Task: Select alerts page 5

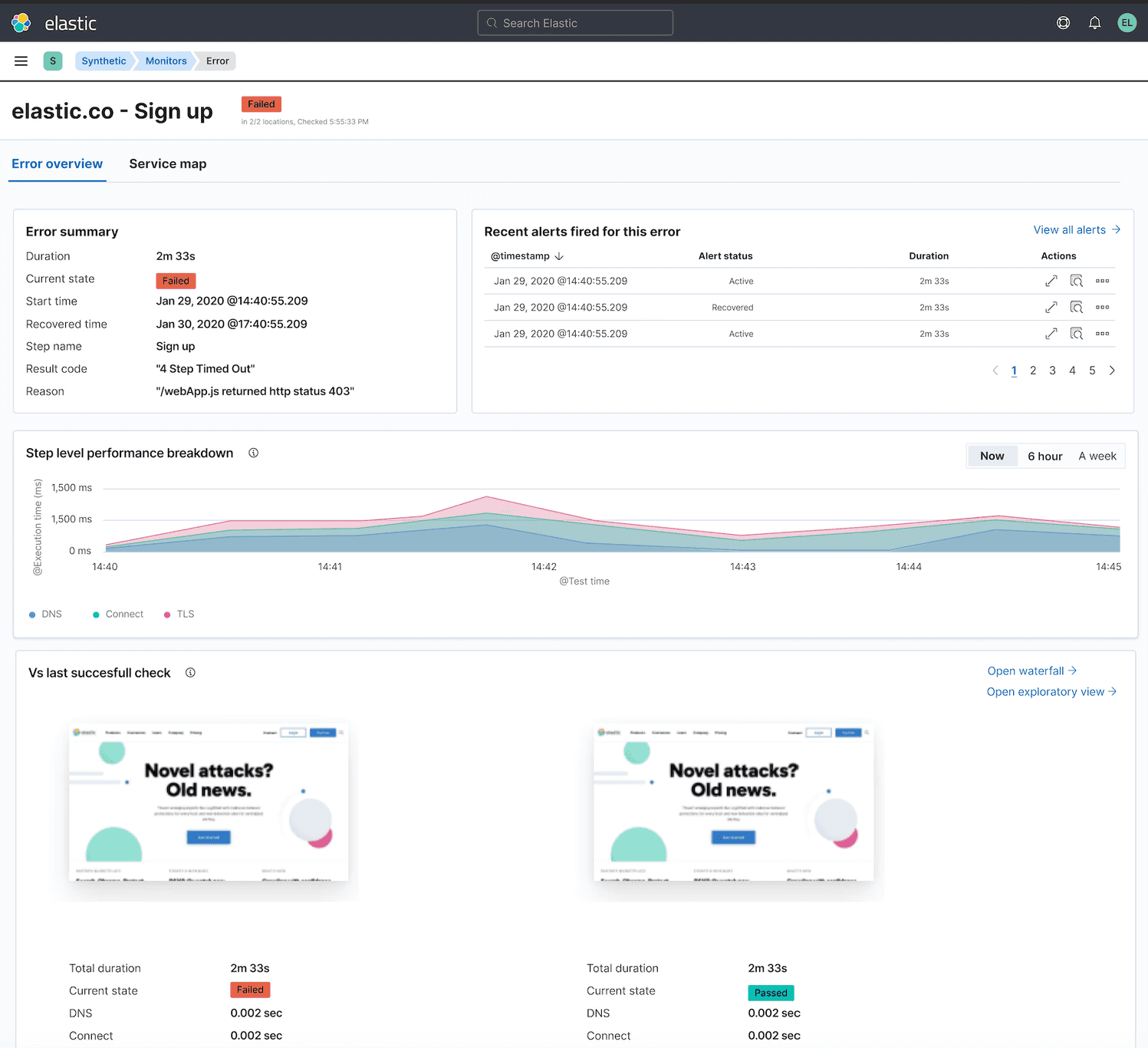Action: [1092, 371]
